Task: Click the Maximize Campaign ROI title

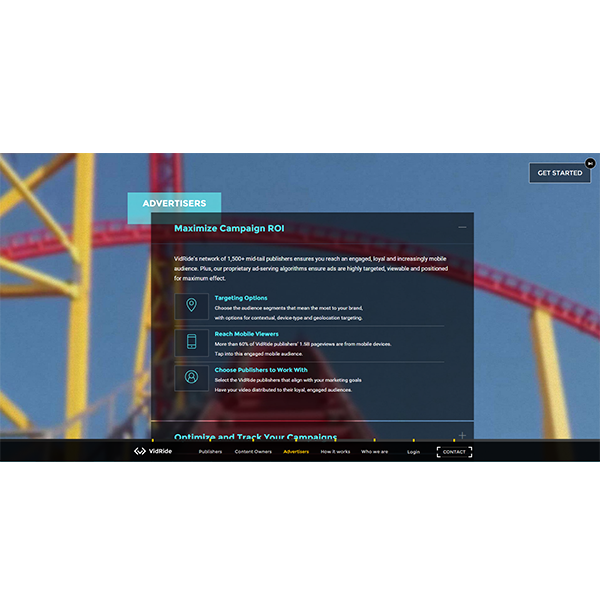Action: pyautogui.click(x=229, y=228)
